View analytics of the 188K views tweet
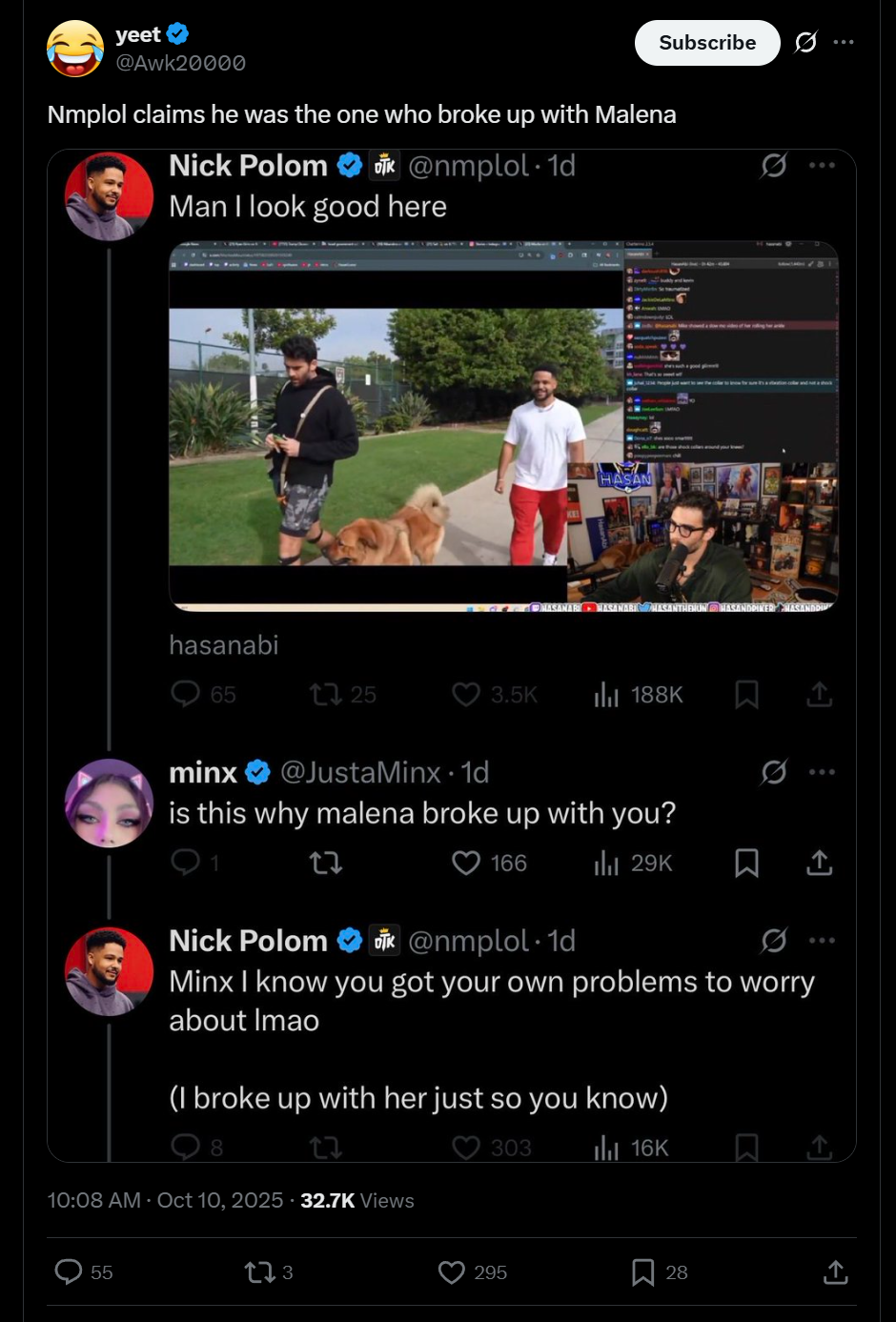 click(x=607, y=695)
